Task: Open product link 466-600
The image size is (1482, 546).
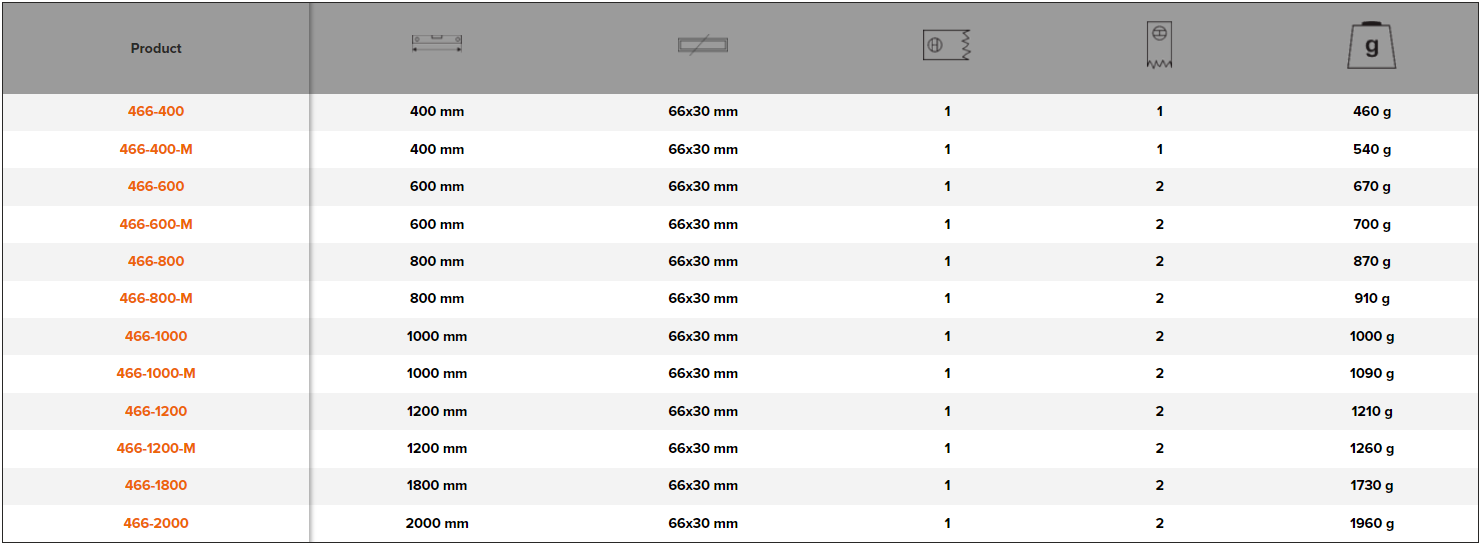Action: click(156, 187)
